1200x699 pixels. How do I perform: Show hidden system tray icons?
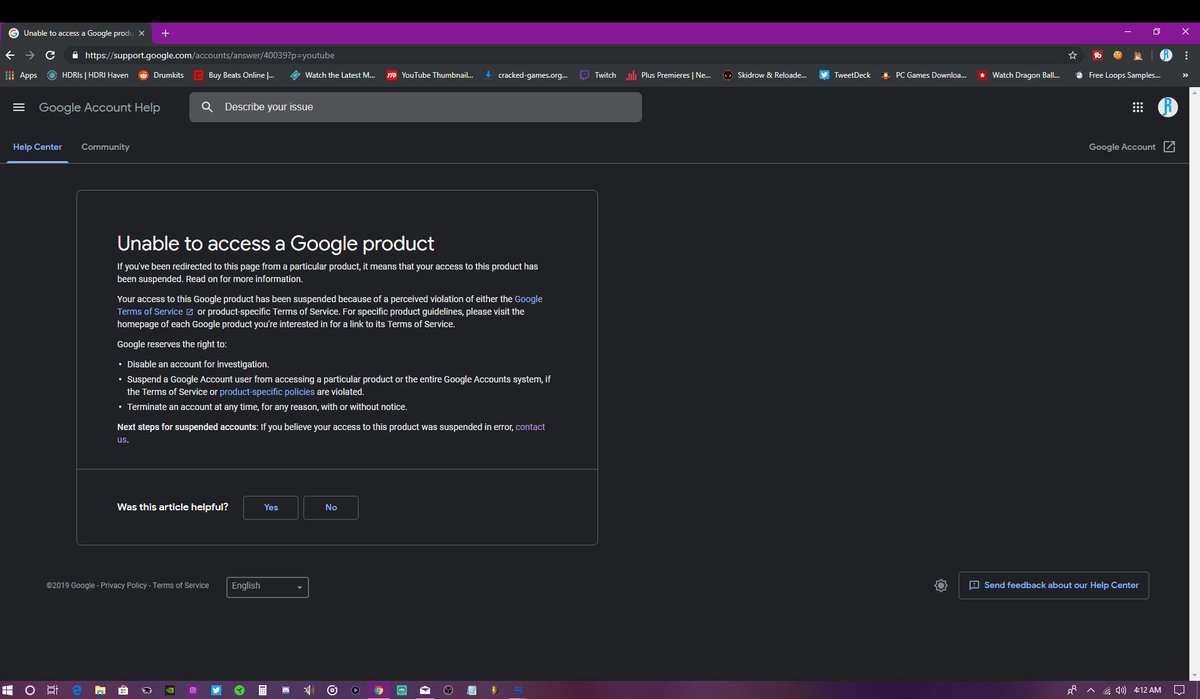[x=1091, y=690]
